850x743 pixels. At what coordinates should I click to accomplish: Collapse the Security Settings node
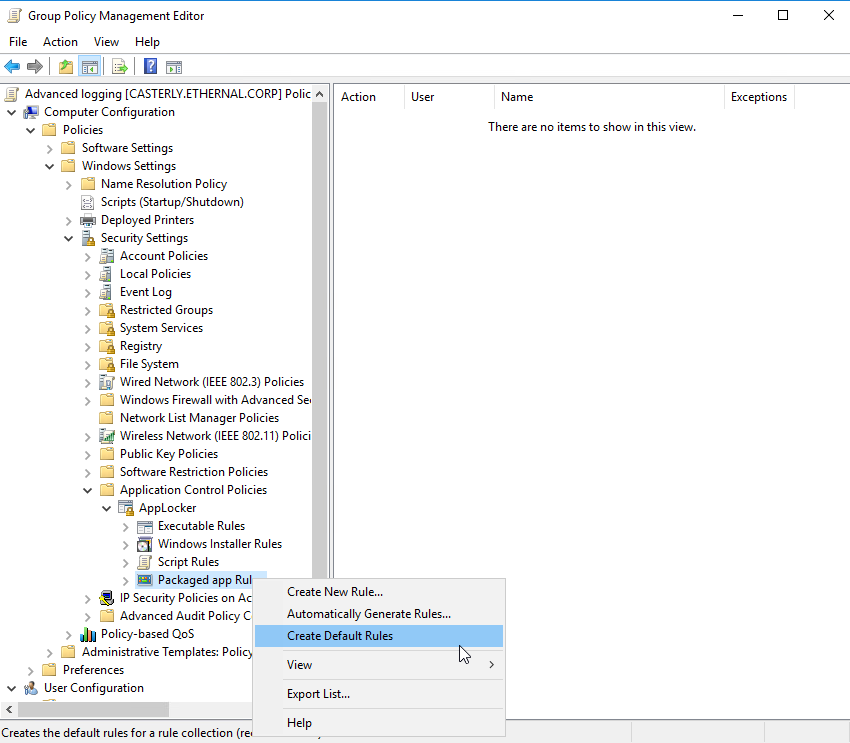[x=68, y=238]
